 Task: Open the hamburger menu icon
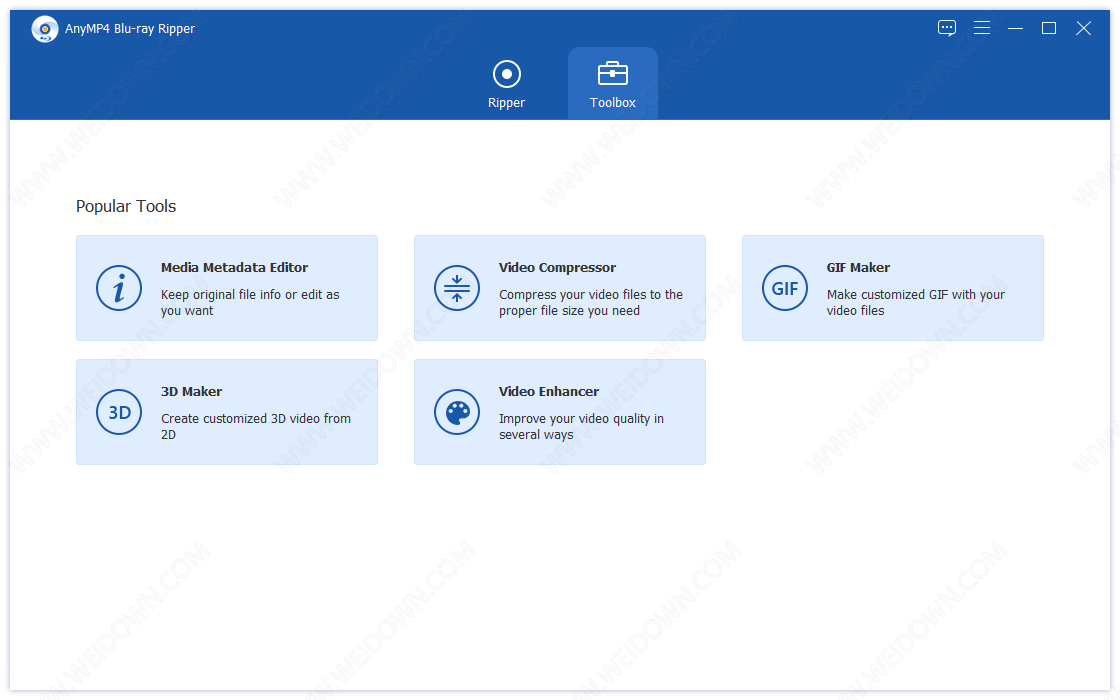(x=981, y=28)
